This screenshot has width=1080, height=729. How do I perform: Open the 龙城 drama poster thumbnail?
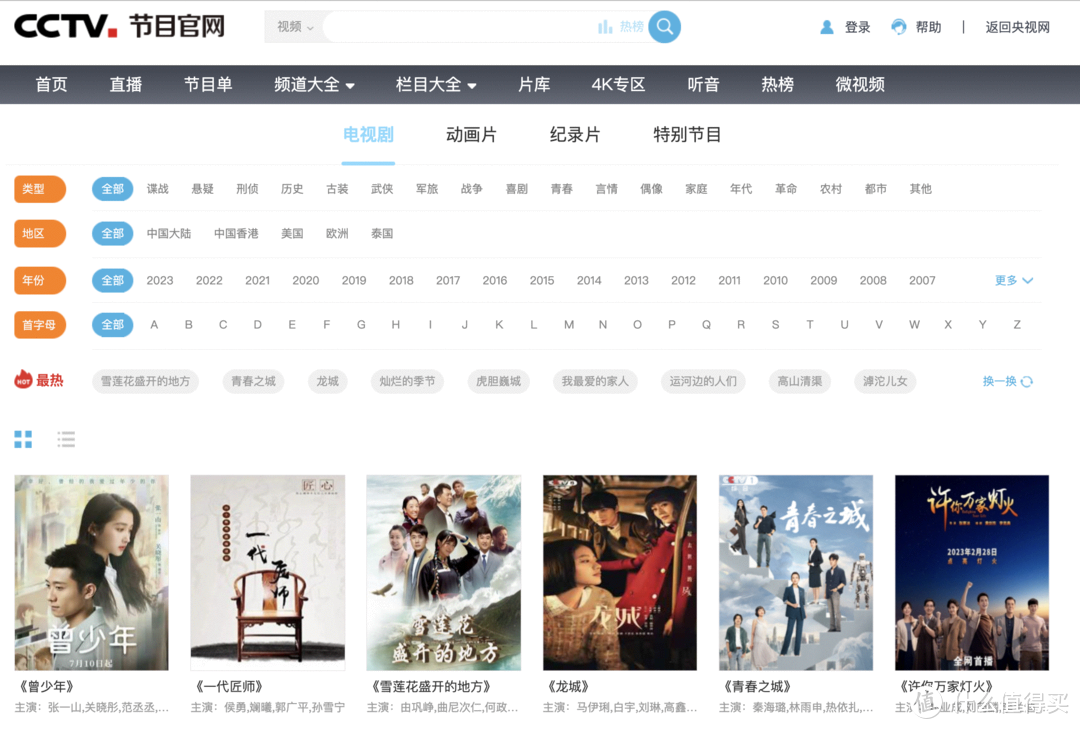(x=620, y=573)
